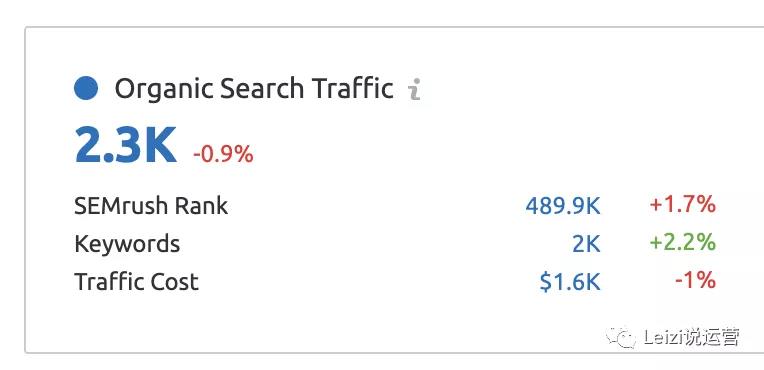Open the 489.9K SEMrush Rank value

click(563, 206)
